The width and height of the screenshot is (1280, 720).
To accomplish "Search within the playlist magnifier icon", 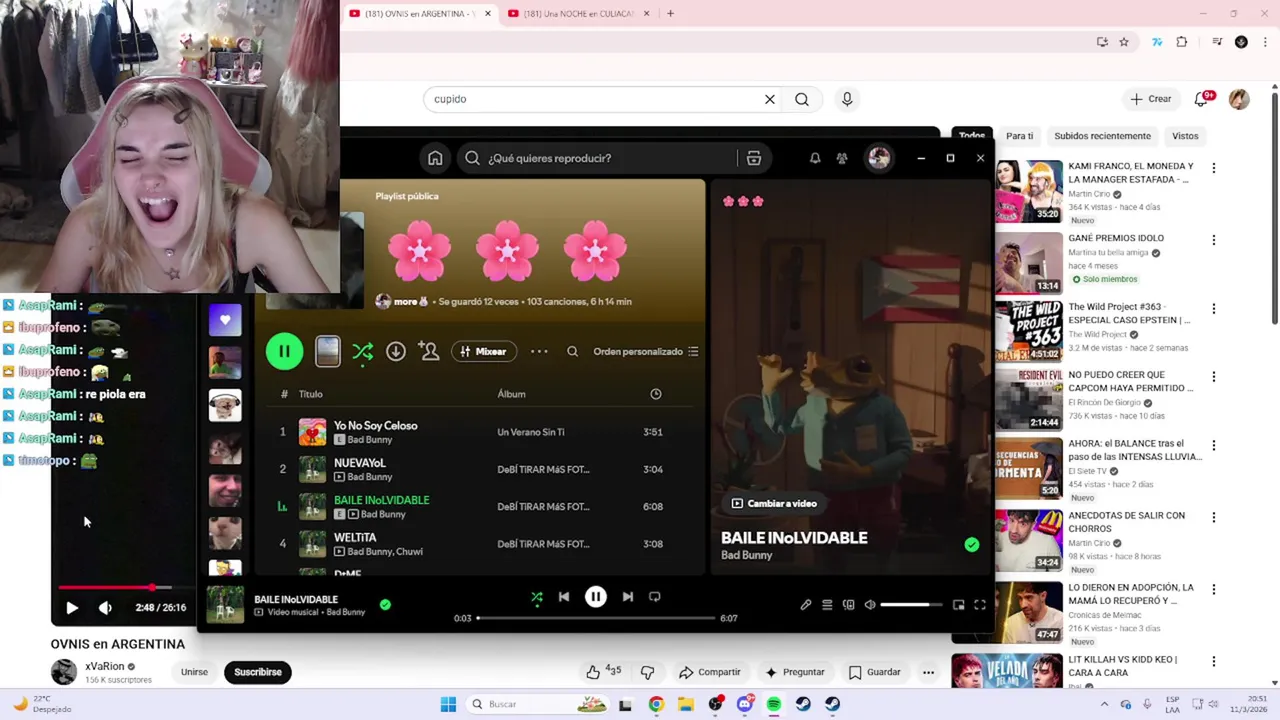I will 572,351.
